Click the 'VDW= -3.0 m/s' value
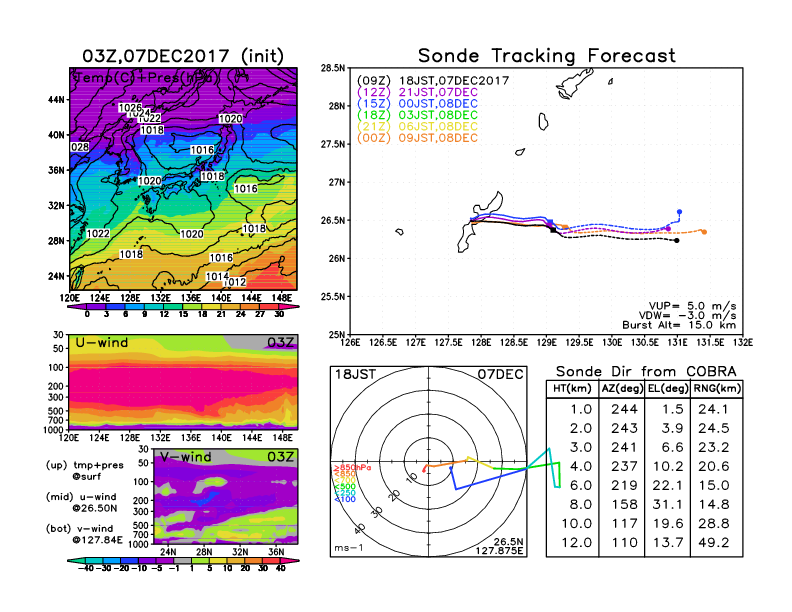Viewport: 792px width, 612px height. pyautogui.click(x=687, y=315)
